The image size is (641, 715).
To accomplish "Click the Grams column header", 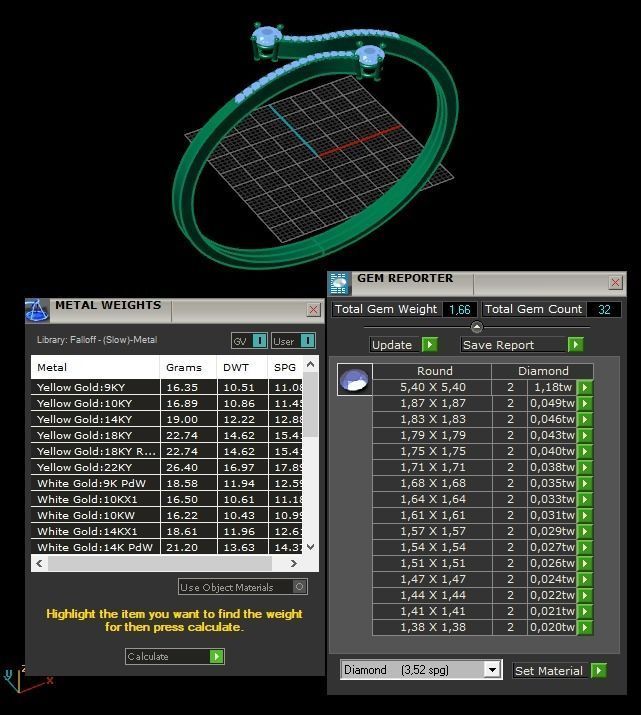I will point(188,368).
